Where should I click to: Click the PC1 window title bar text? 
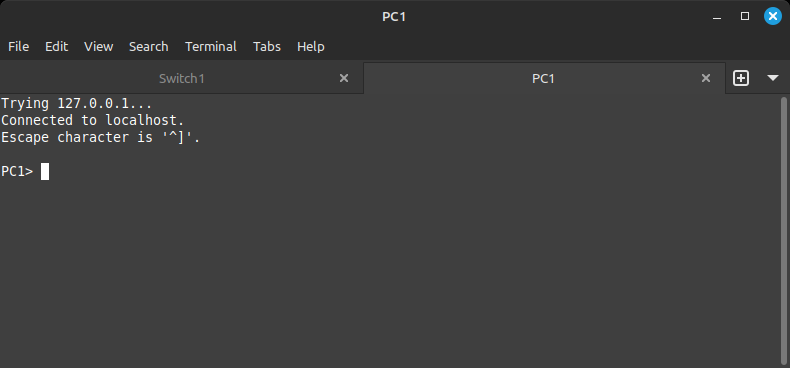tap(394, 17)
